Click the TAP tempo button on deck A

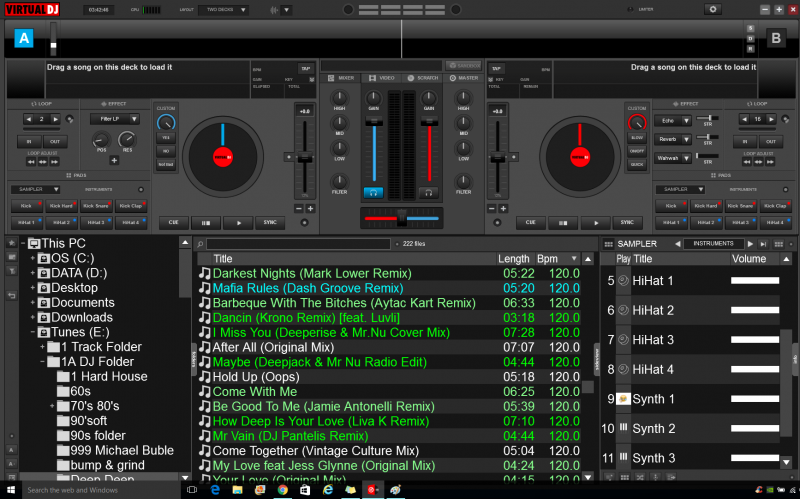click(x=306, y=69)
